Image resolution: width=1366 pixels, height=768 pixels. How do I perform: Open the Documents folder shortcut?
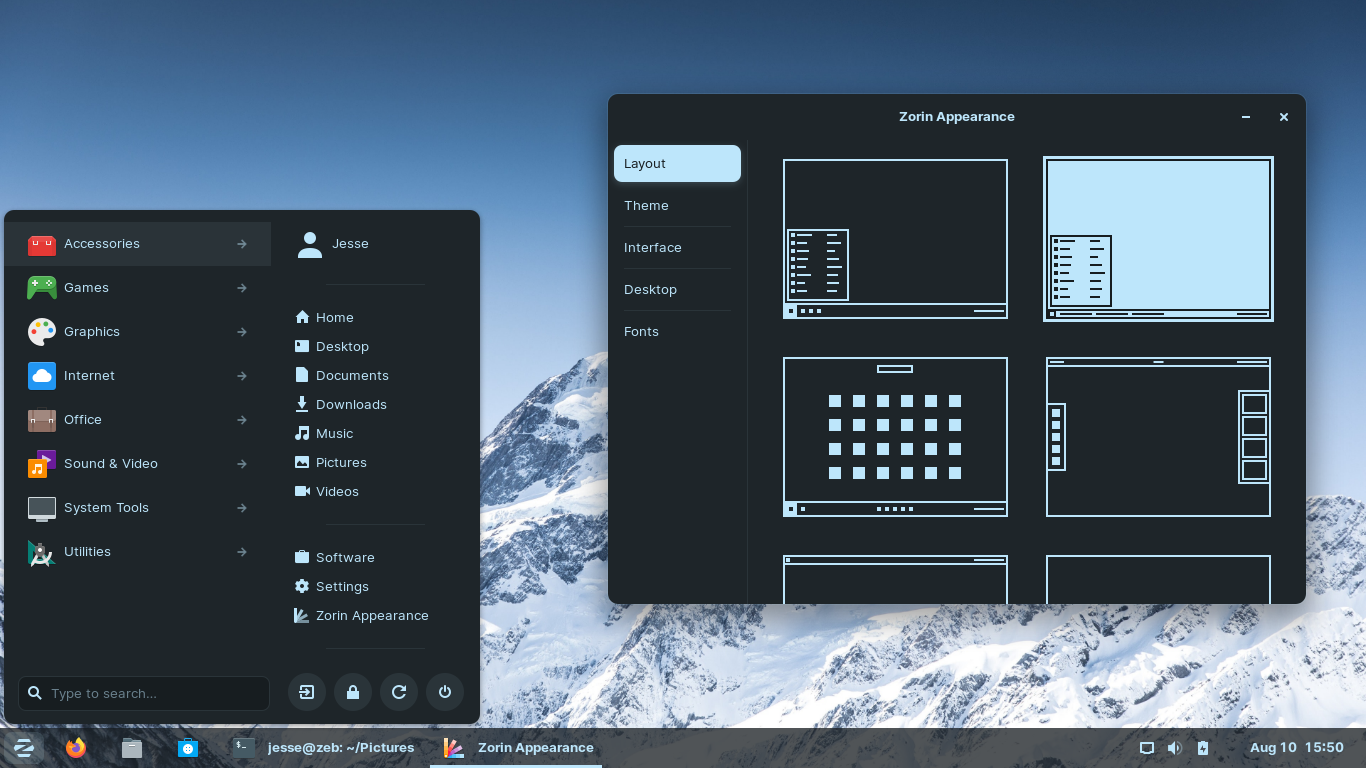(x=342, y=375)
